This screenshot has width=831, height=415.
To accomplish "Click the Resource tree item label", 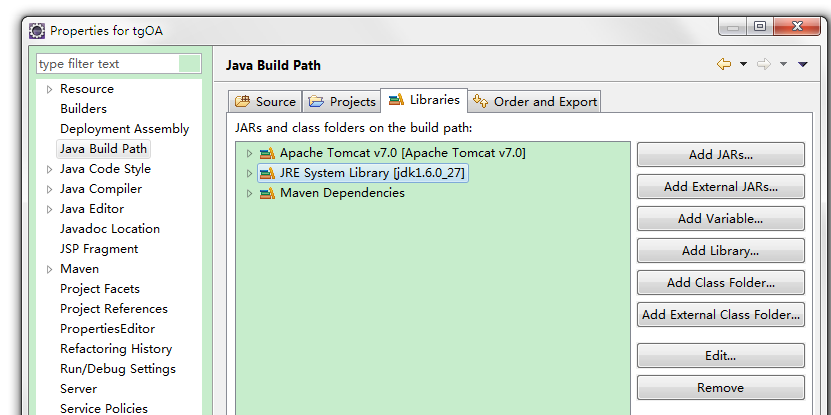I will pyautogui.click(x=87, y=89).
